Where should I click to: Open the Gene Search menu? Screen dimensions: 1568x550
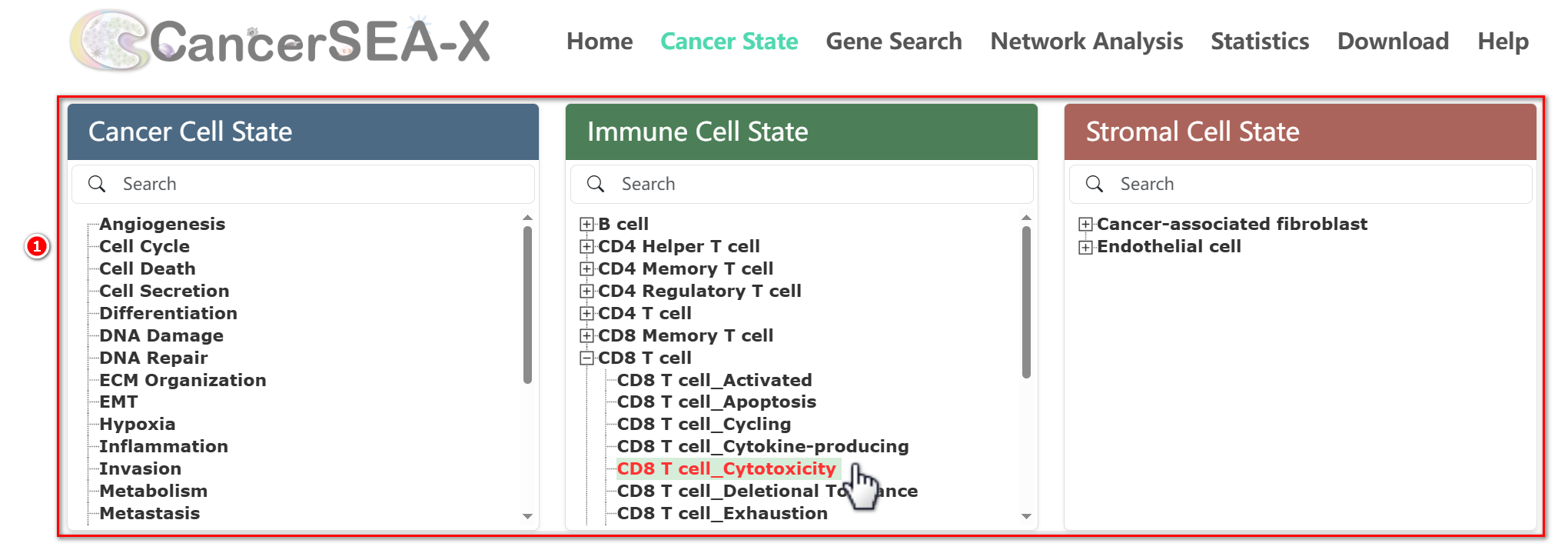click(x=893, y=42)
